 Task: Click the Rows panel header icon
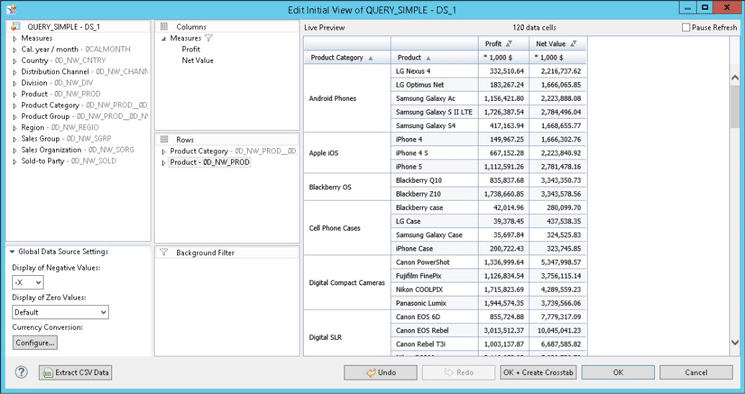pos(164,139)
